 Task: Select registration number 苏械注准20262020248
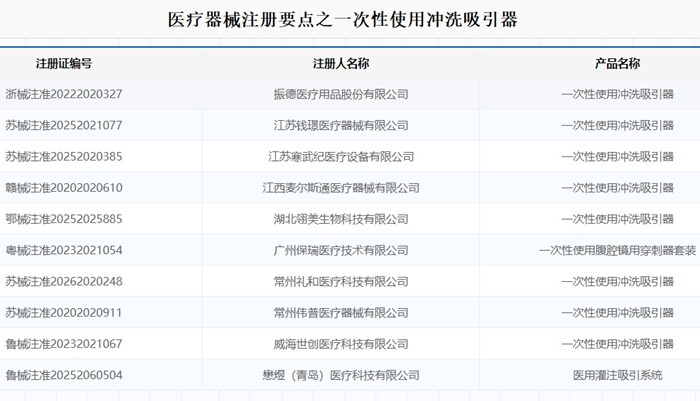64,282
